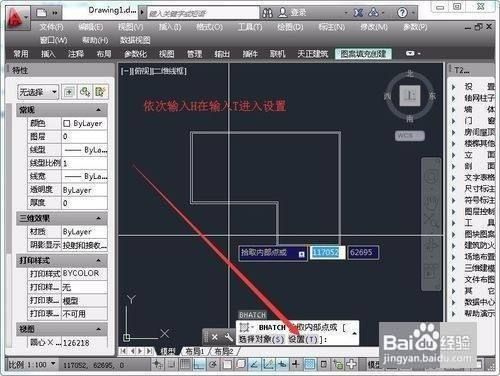This screenshot has width=500, height=376.
Task: Click the user sign-in icon
Action: coord(282,13)
